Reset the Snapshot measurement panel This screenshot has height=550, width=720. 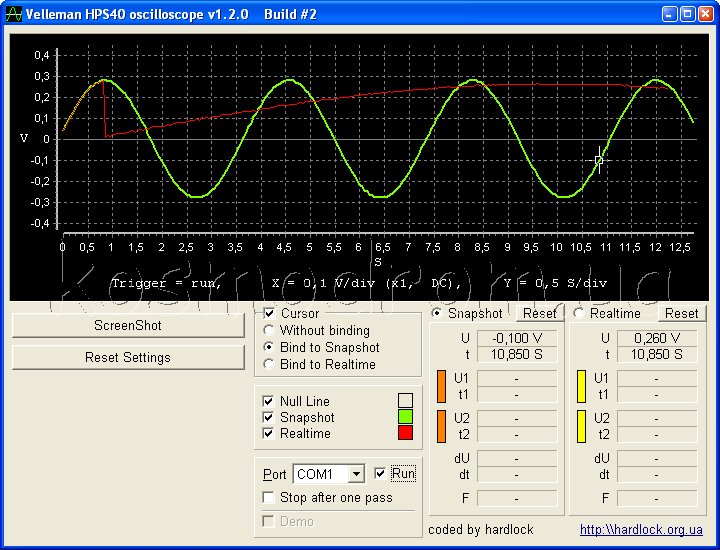point(540,314)
